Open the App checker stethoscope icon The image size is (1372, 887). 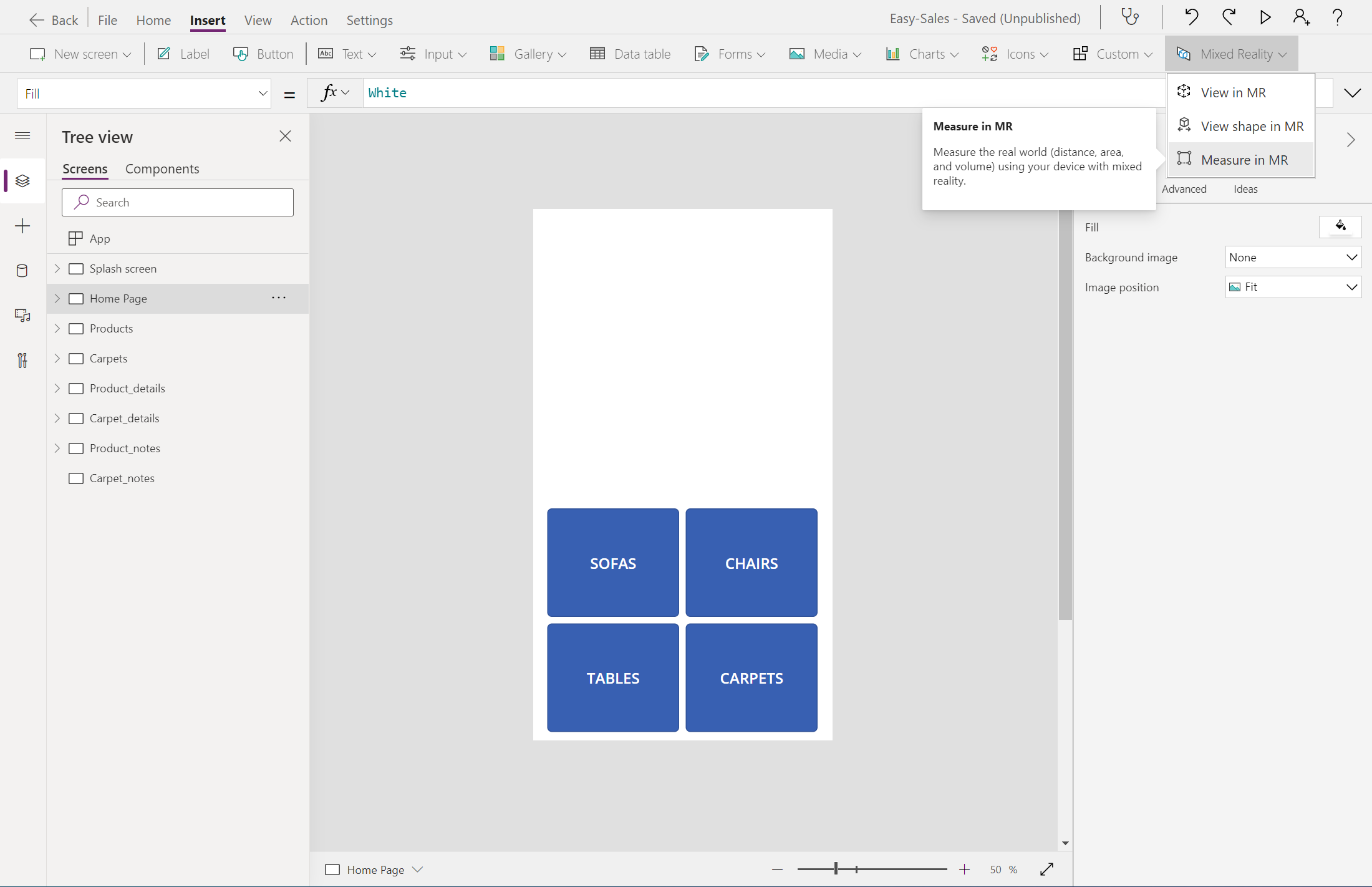tap(1130, 17)
